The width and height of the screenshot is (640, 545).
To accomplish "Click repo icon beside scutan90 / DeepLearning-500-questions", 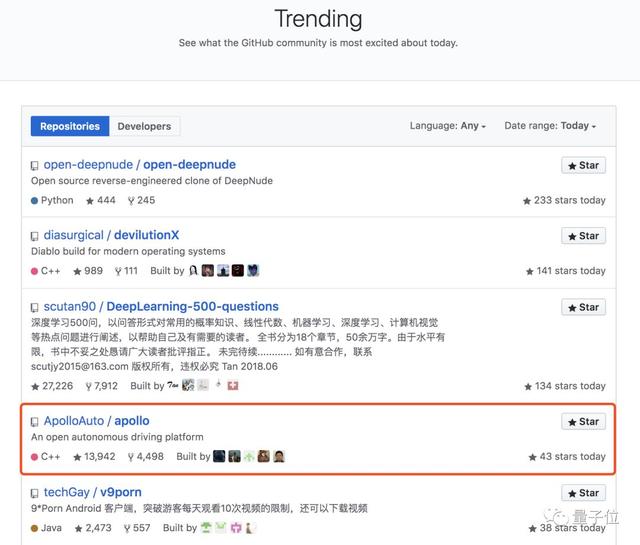I will pyautogui.click(x=35, y=307).
